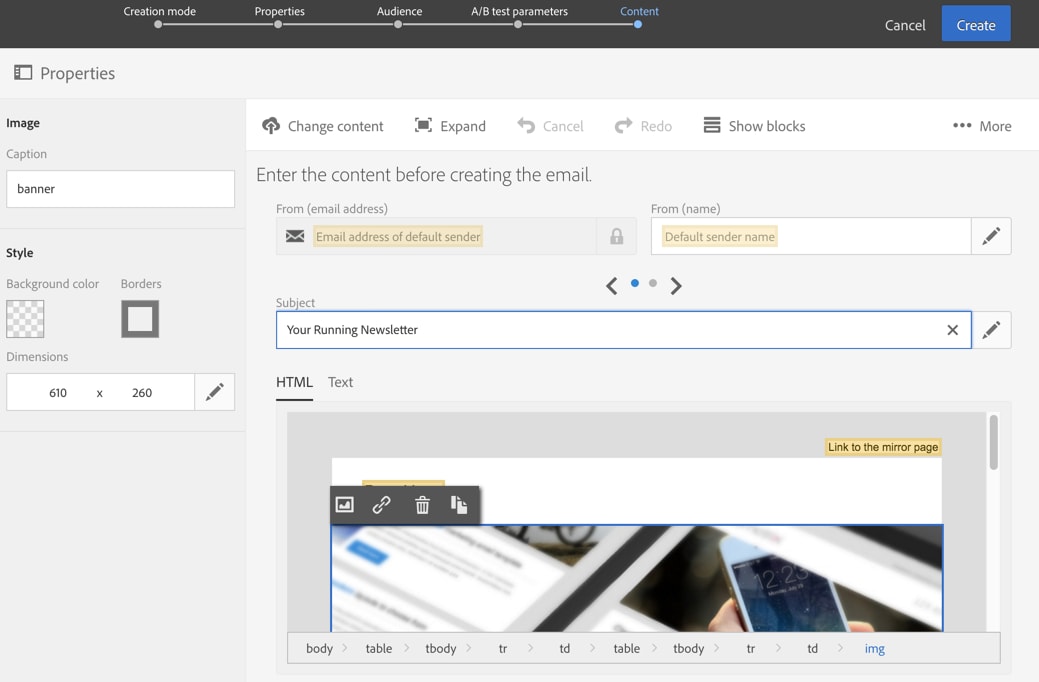Clear the subject field with X
The width and height of the screenshot is (1039, 682).
point(953,330)
